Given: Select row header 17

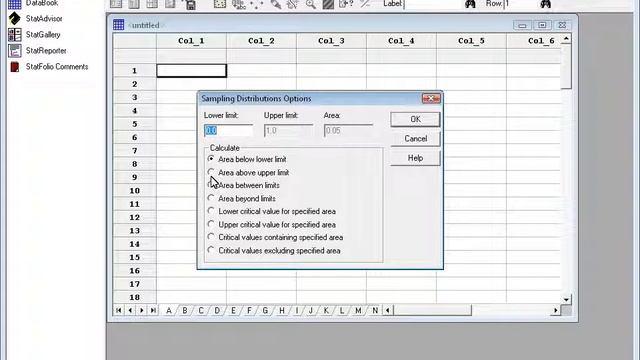Looking at the screenshot, I should pos(134,284).
